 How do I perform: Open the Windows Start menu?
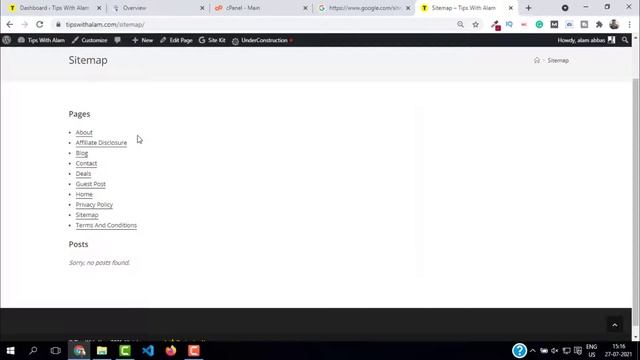click(x=11, y=351)
